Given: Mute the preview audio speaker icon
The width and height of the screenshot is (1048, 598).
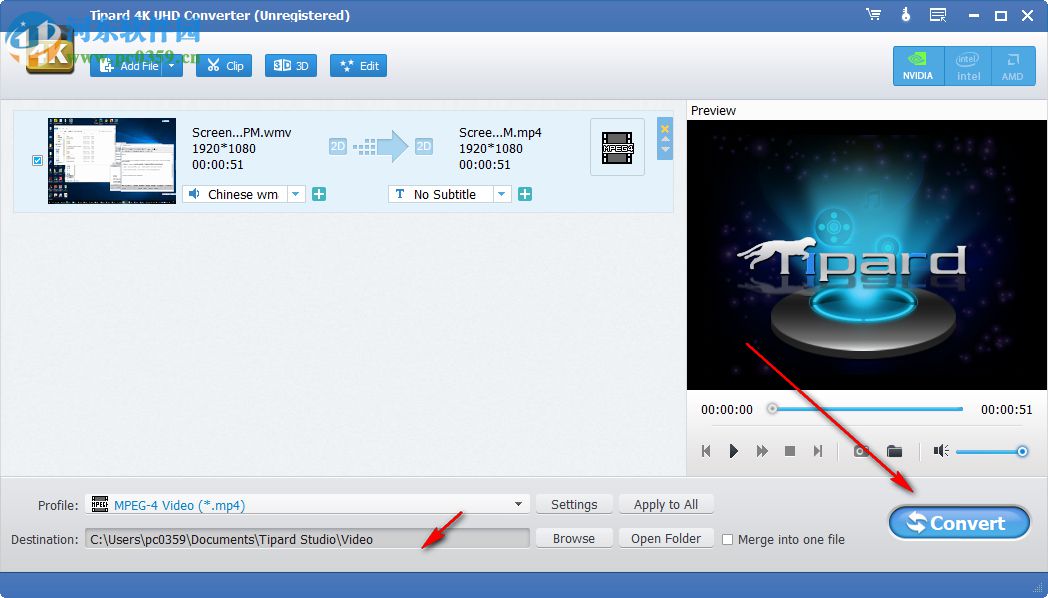Looking at the screenshot, I should (940, 451).
